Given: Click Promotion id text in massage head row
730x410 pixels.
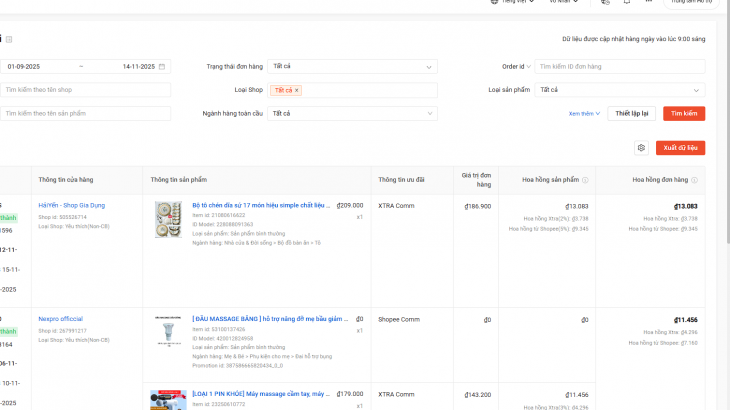Looking at the screenshot, I should pyautogui.click(x=237, y=366).
